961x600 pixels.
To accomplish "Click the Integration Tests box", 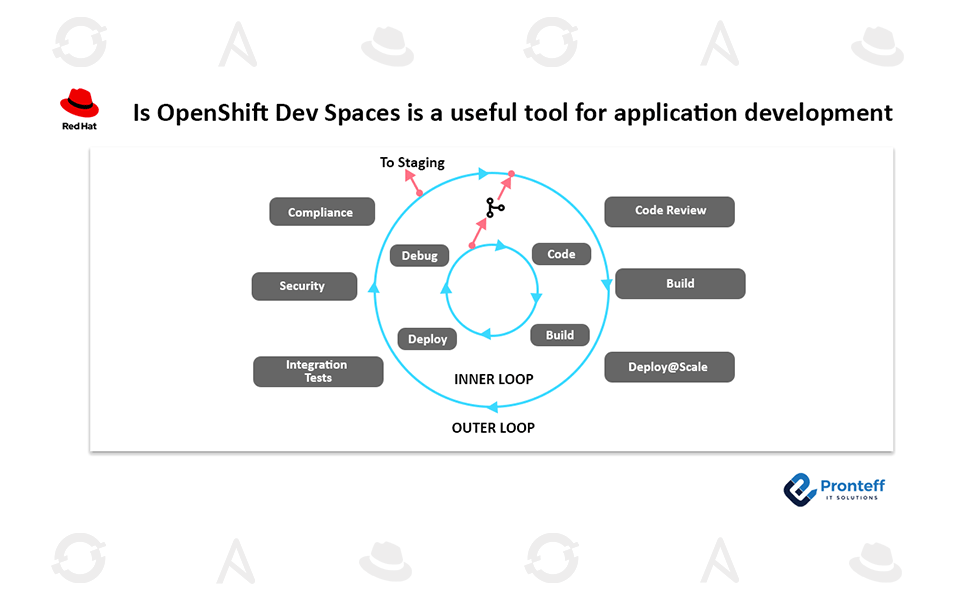I will (x=318, y=372).
